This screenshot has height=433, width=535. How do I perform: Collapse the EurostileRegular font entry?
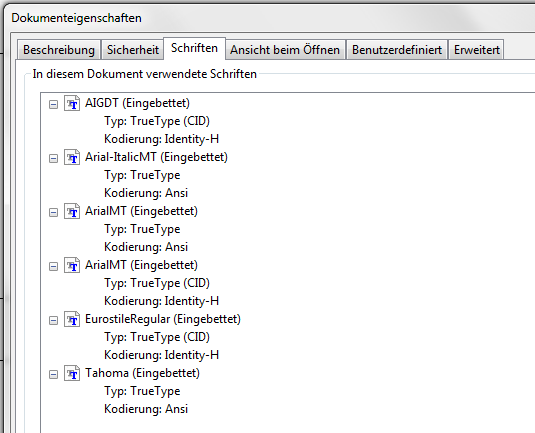[54, 320]
